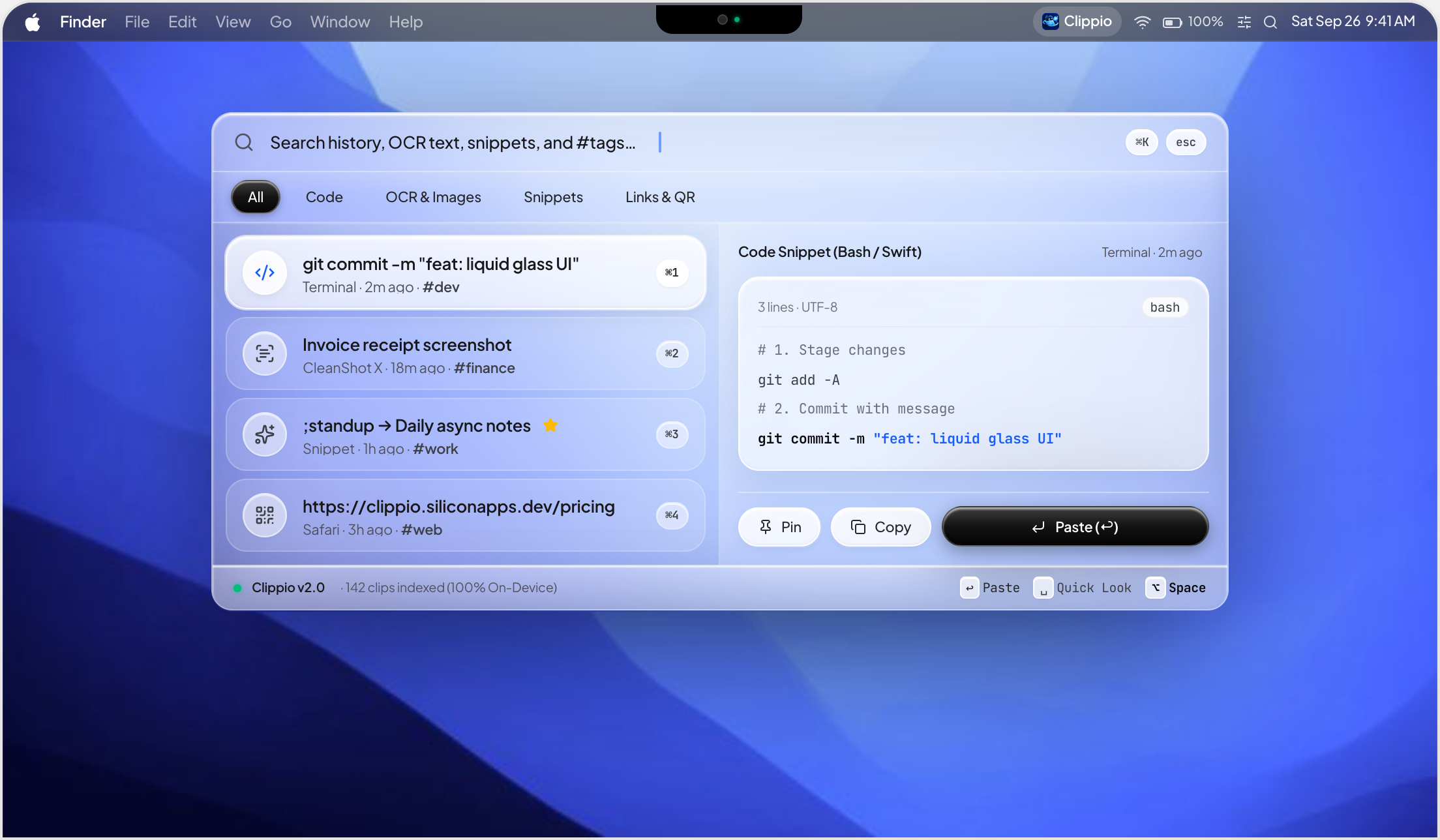Screen dimensions: 1440x840
Task: Open the Wi-Fi status icon
Action: 1142,22
